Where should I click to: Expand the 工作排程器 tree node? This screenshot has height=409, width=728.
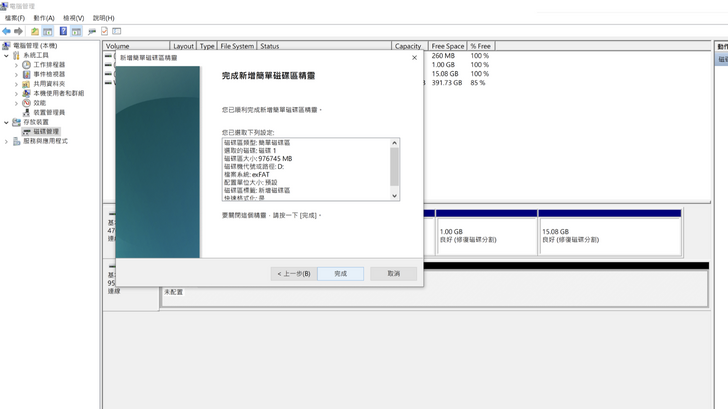[16, 65]
